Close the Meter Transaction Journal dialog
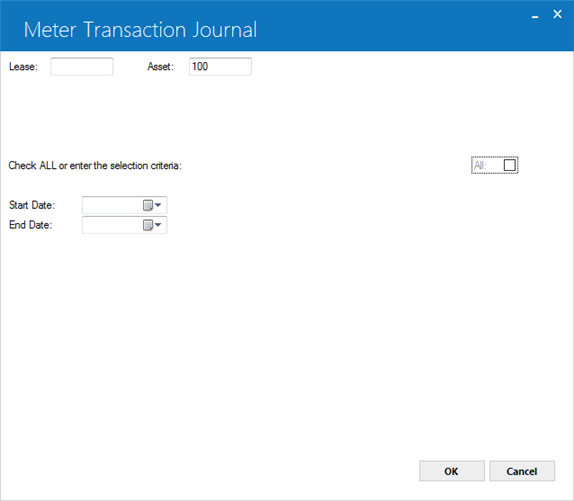Screen dimensions: 574x501 [x=557, y=14]
